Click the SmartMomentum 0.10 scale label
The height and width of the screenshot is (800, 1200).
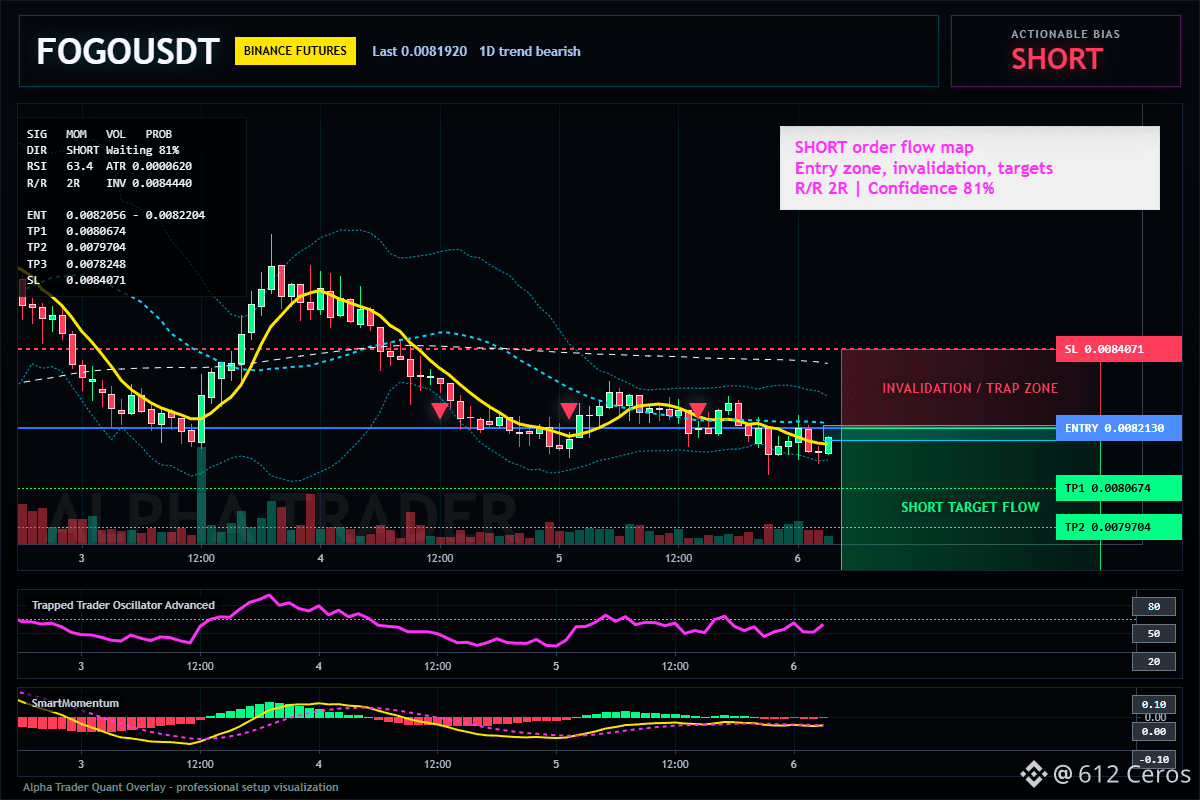coord(1153,704)
